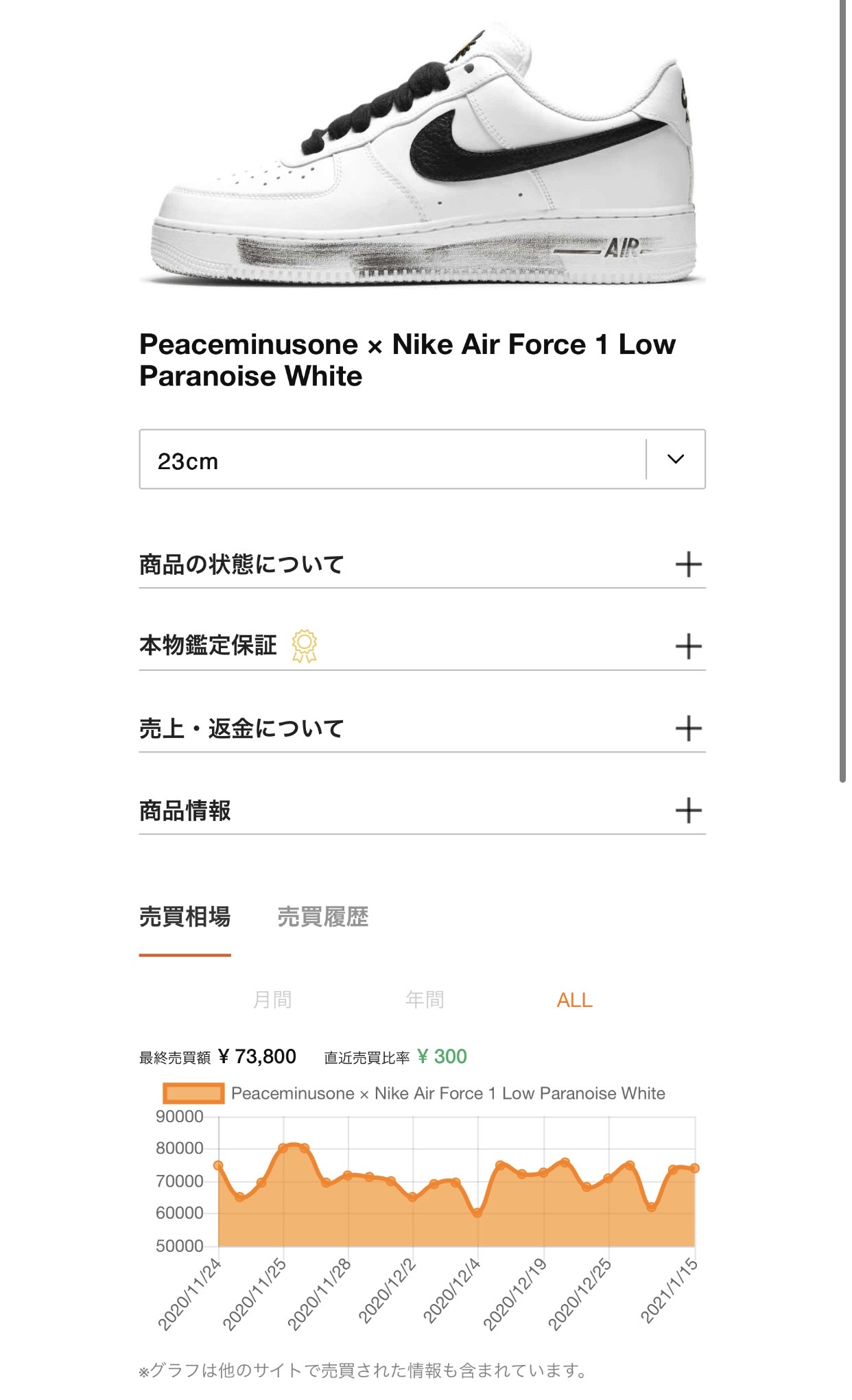Expand 本物鑑定保証 section plus icon
This screenshot has width=852, height=1400.
pos(688,646)
